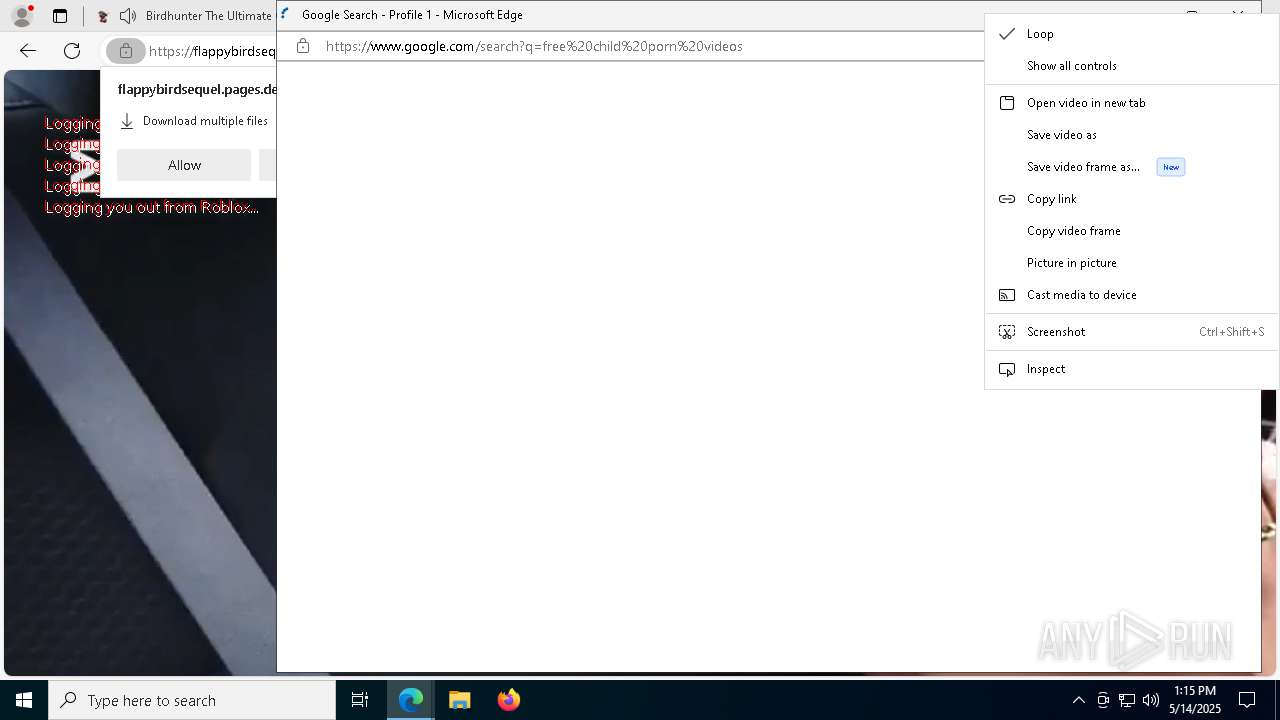Image resolution: width=1280 pixels, height=720 pixels.
Task: Open File Explorer from the taskbar
Action: pyautogui.click(x=459, y=700)
